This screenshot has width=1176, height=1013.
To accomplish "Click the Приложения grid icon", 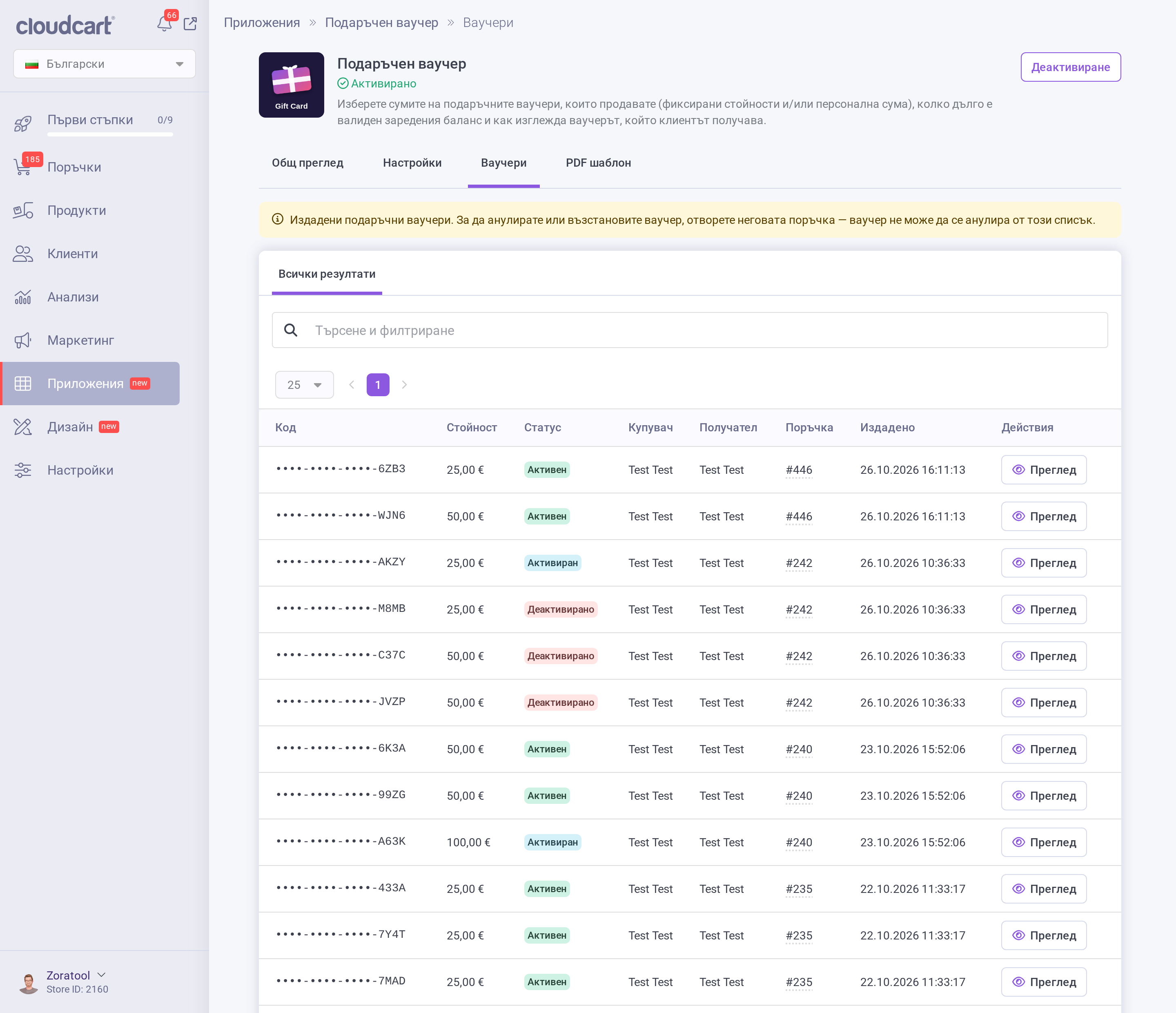I will [23, 384].
